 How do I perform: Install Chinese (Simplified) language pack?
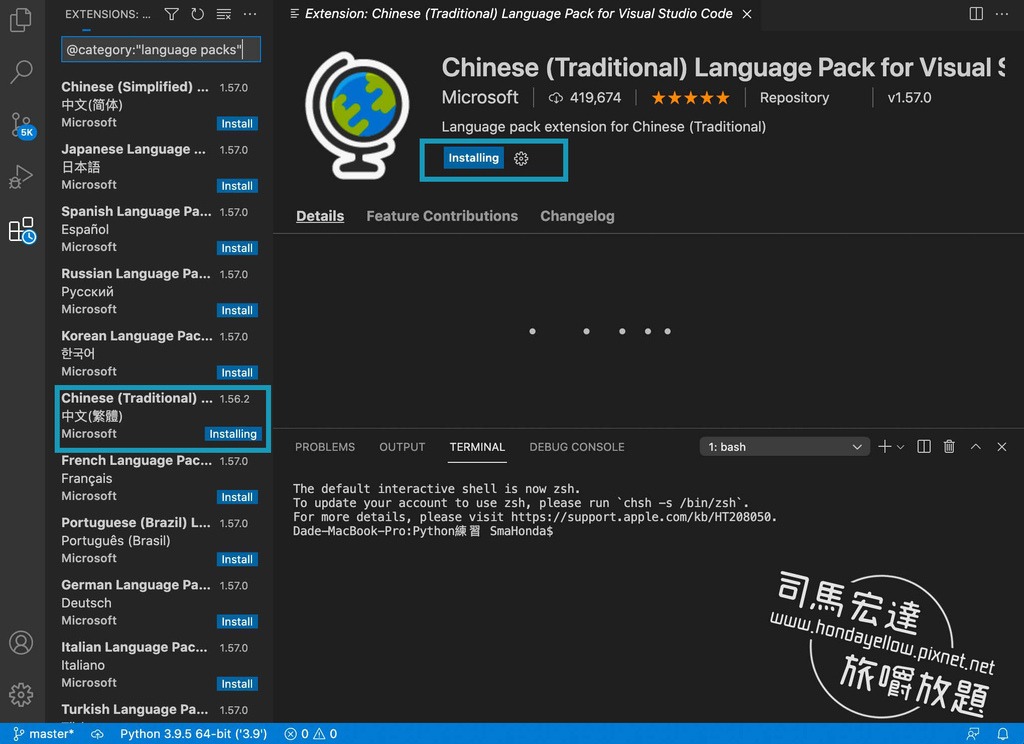237,123
